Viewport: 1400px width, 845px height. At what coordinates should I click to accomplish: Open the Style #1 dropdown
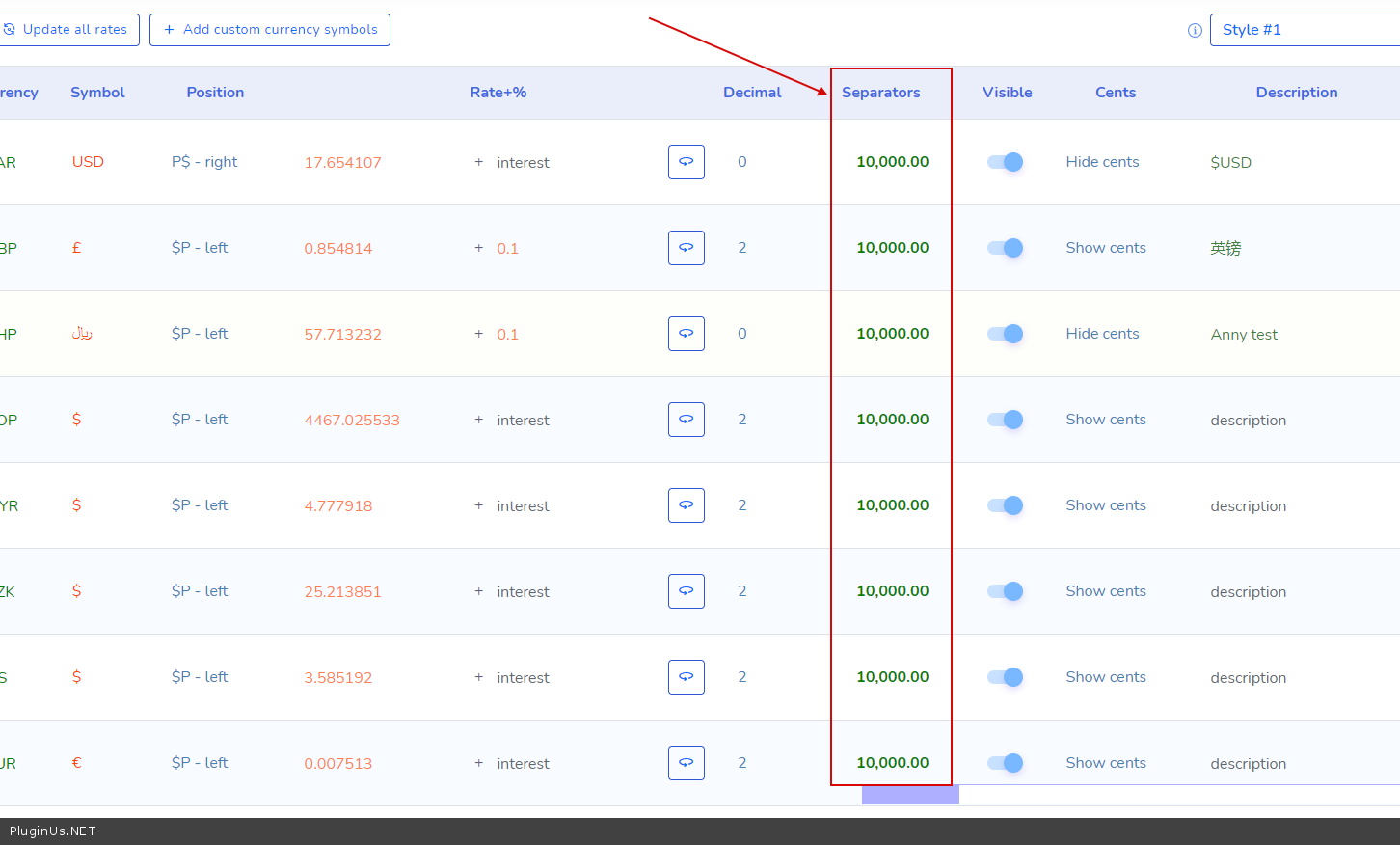pyautogui.click(x=1302, y=30)
